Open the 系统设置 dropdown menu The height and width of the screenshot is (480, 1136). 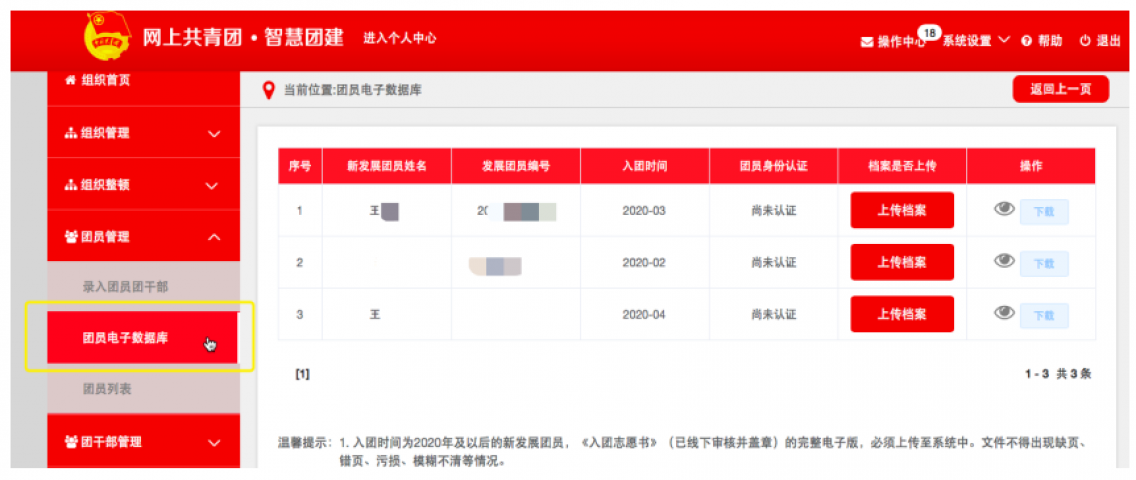point(973,41)
